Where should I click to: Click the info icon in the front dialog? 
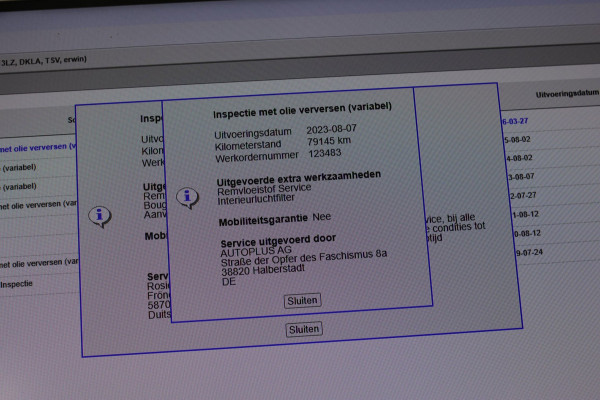click(187, 197)
